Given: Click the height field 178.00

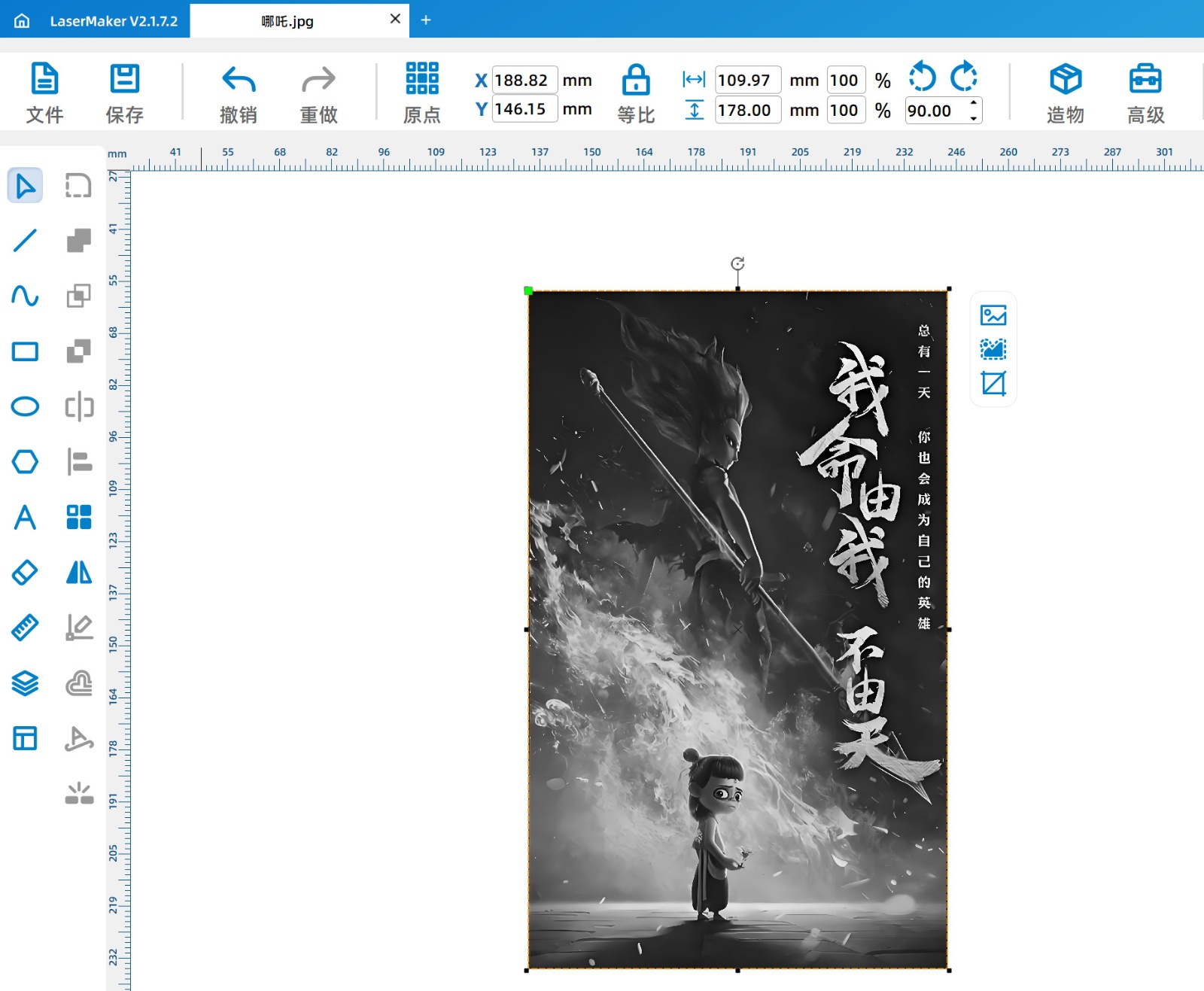Looking at the screenshot, I should [x=748, y=110].
